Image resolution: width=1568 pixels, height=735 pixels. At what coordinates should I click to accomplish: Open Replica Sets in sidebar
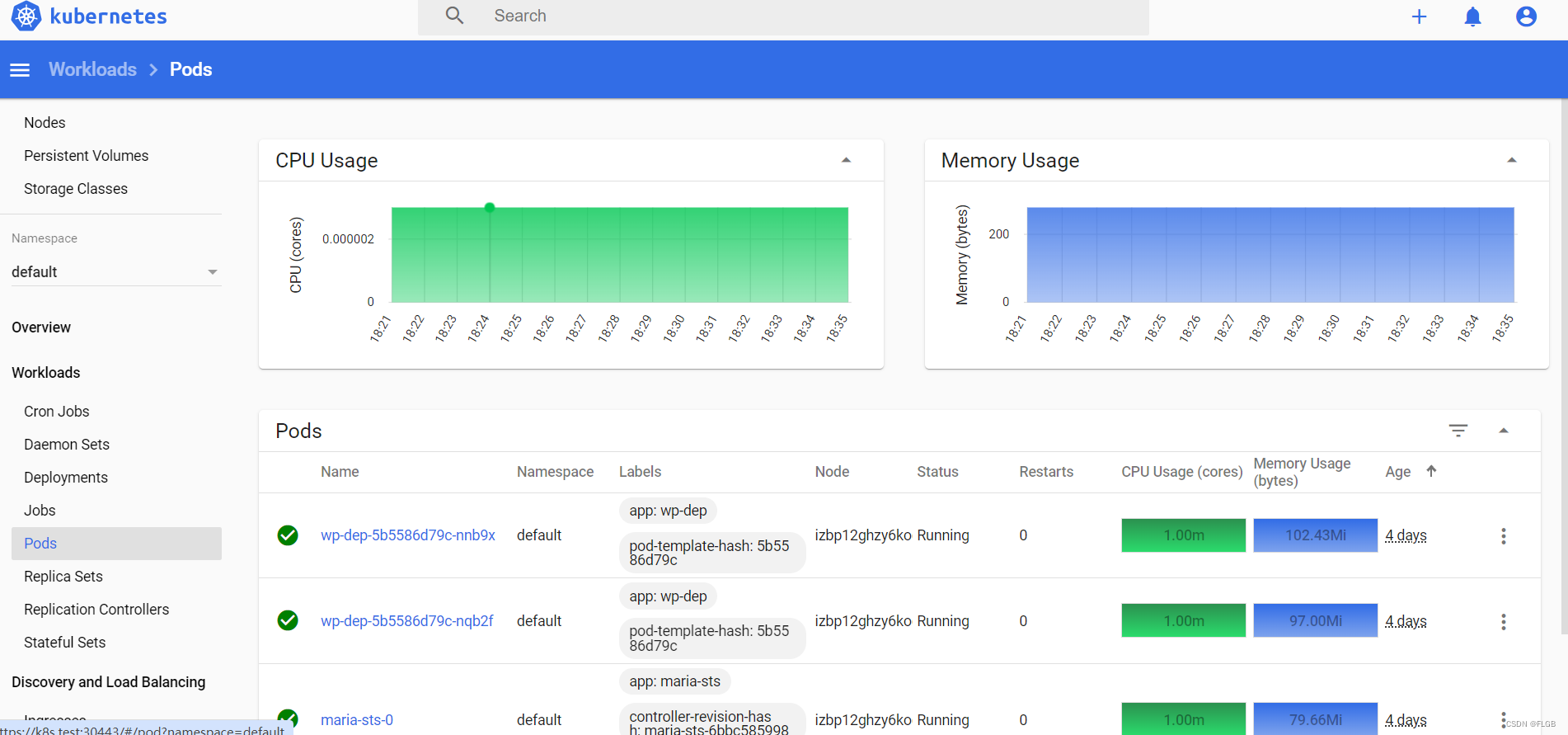coord(63,577)
